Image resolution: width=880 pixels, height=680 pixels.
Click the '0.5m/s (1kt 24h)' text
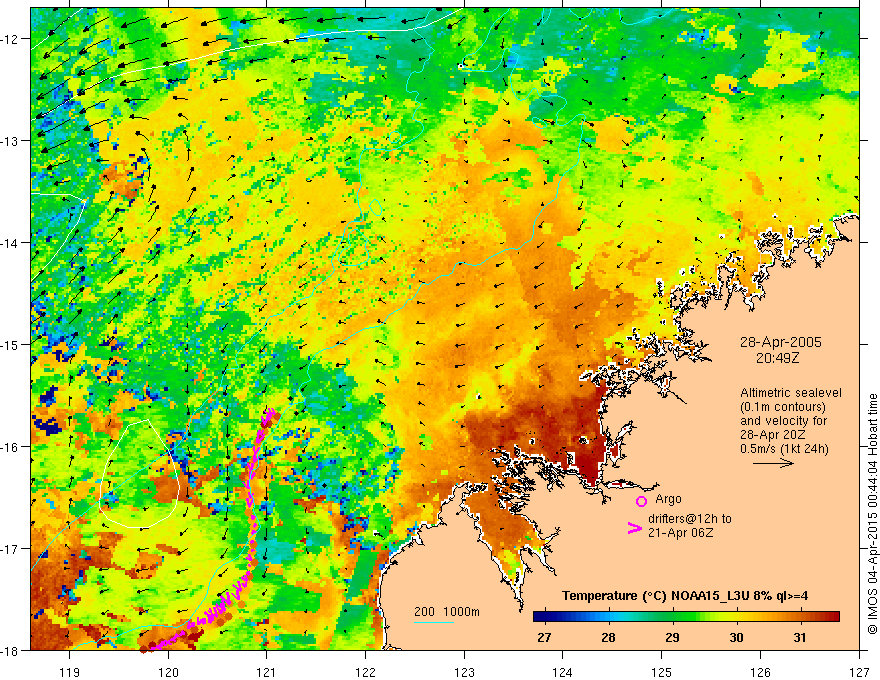tap(785, 449)
